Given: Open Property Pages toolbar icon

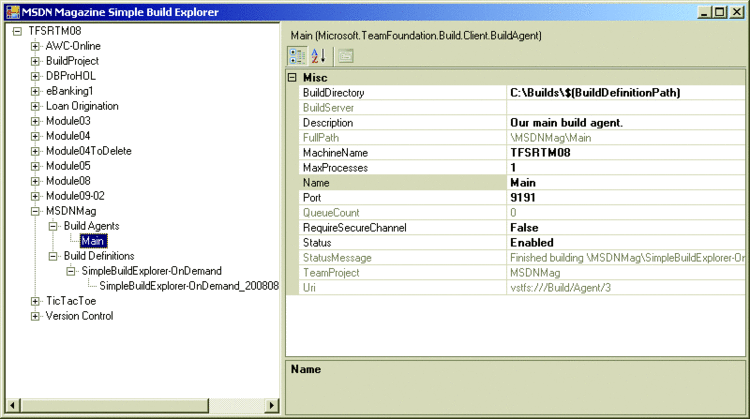Looking at the screenshot, I should pos(345,56).
